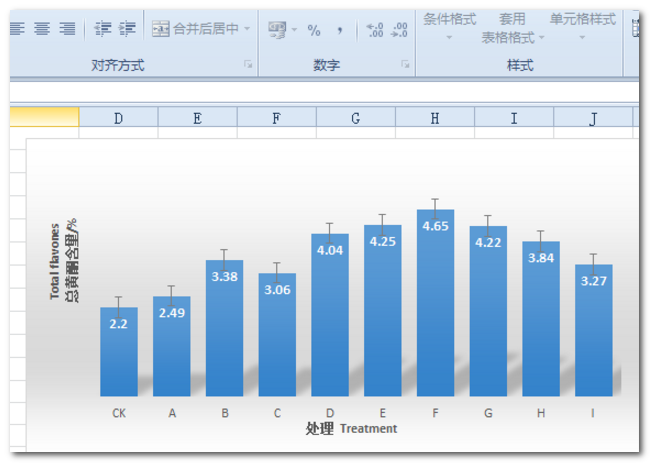Click the formula bar input area

click(324, 92)
